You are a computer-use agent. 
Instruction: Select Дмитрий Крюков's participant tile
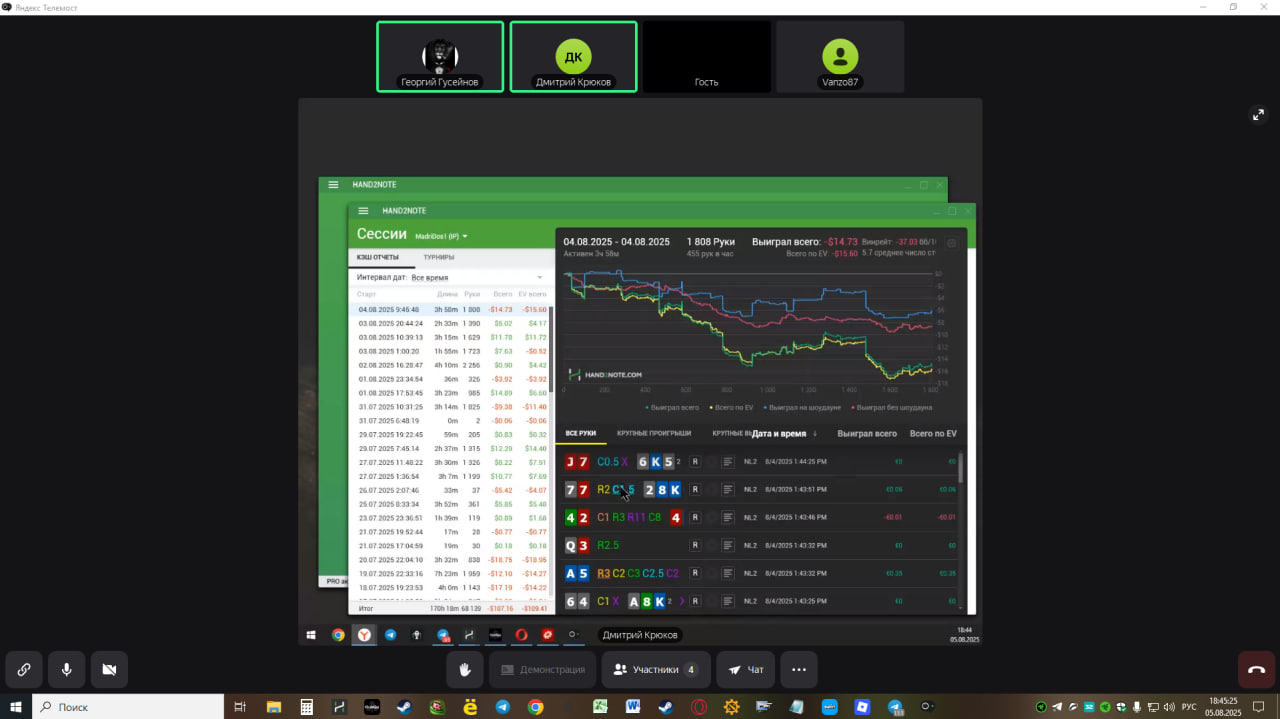tap(573, 57)
